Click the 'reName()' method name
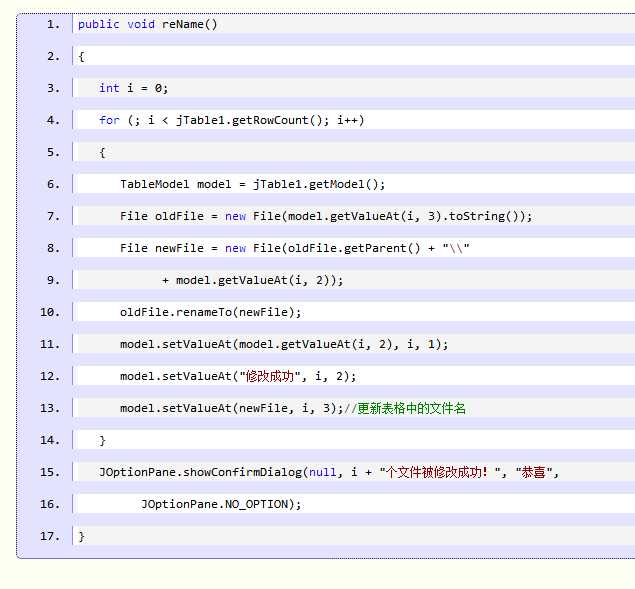This screenshot has width=635, height=589. [190, 24]
